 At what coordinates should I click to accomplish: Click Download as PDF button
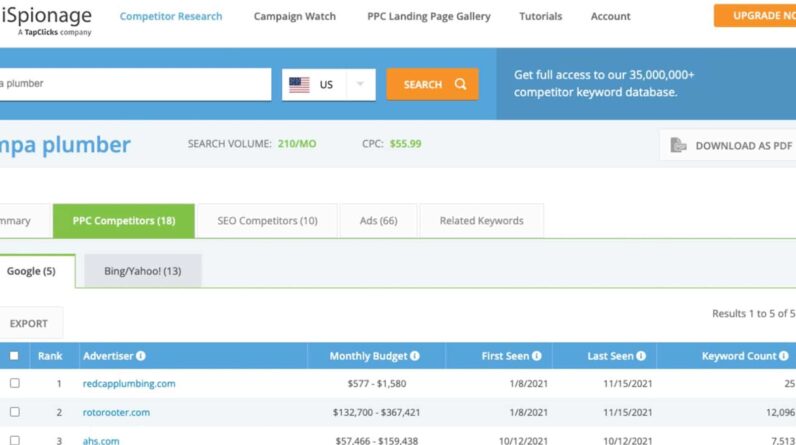728,145
